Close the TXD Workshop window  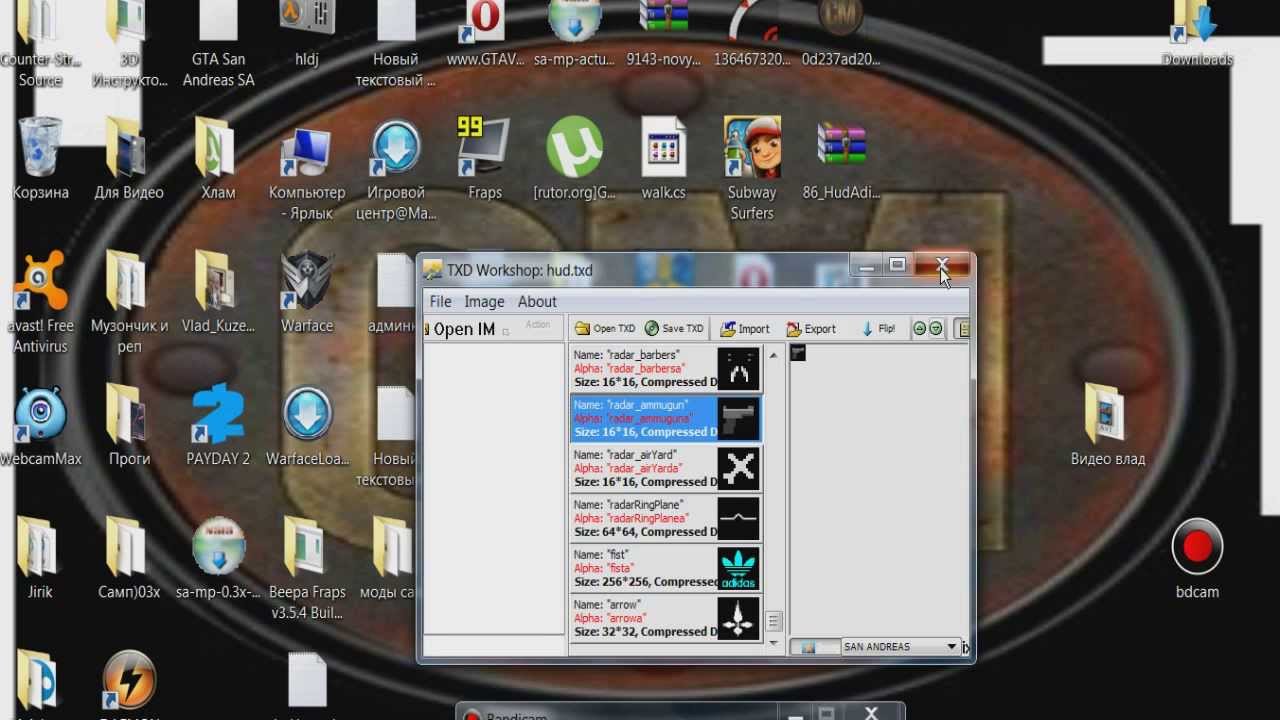(942, 265)
